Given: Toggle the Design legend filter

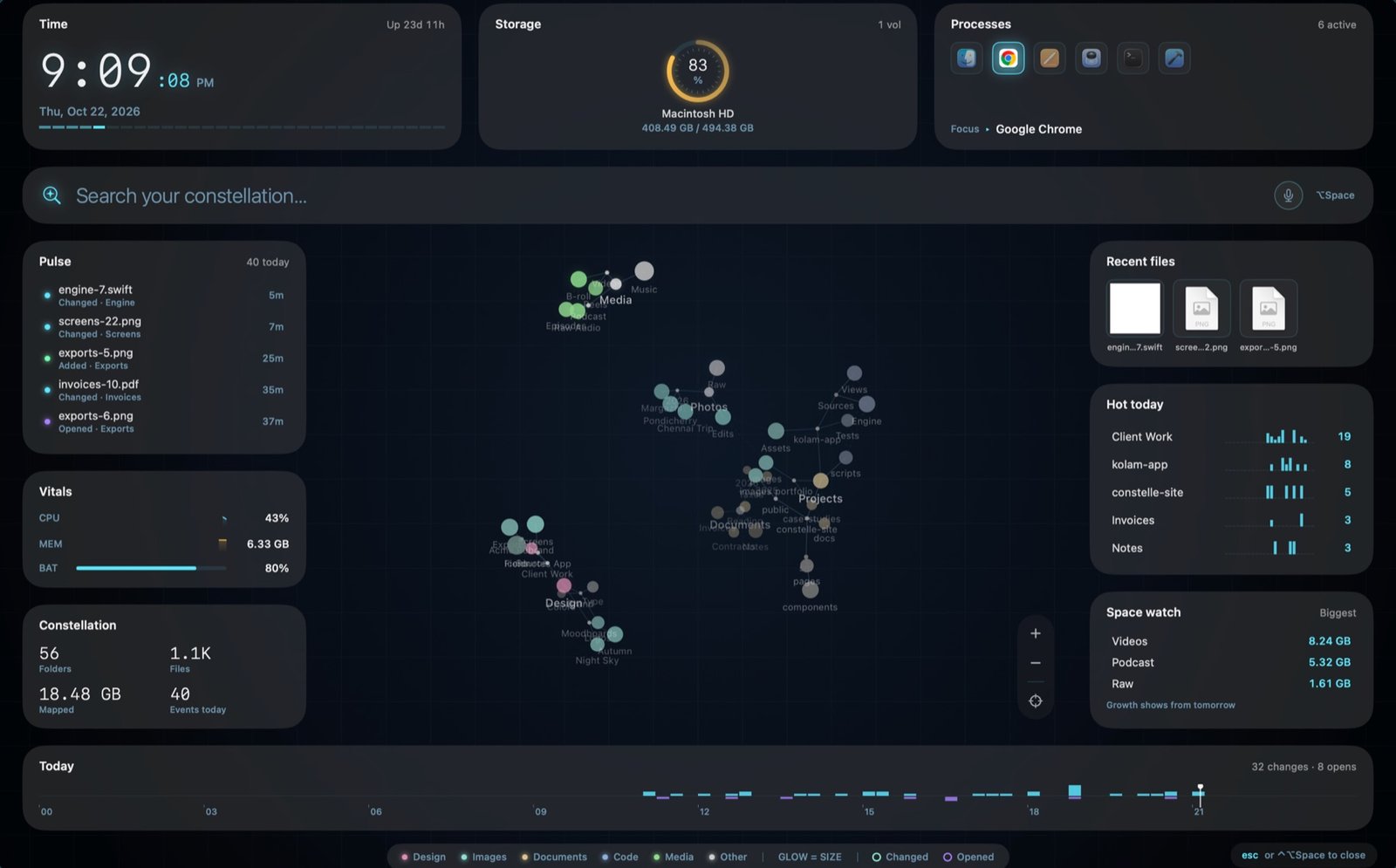Looking at the screenshot, I should tap(423, 857).
